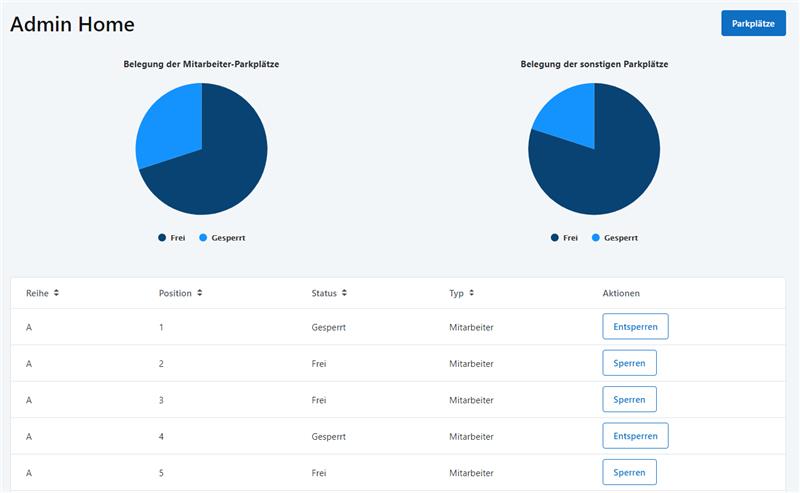
Task: Unlock parking spot A1 with Entsperren
Action: (x=635, y=327)
